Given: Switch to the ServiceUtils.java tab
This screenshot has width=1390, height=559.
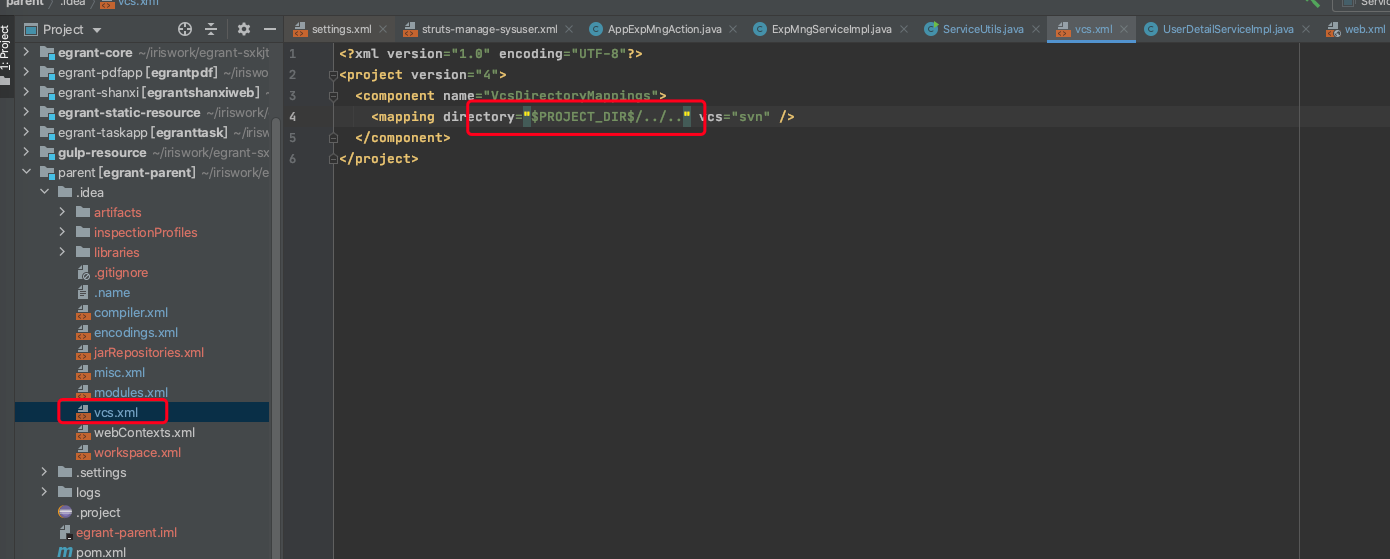Looking at the screenshot, I should click(x=982, y=29).
